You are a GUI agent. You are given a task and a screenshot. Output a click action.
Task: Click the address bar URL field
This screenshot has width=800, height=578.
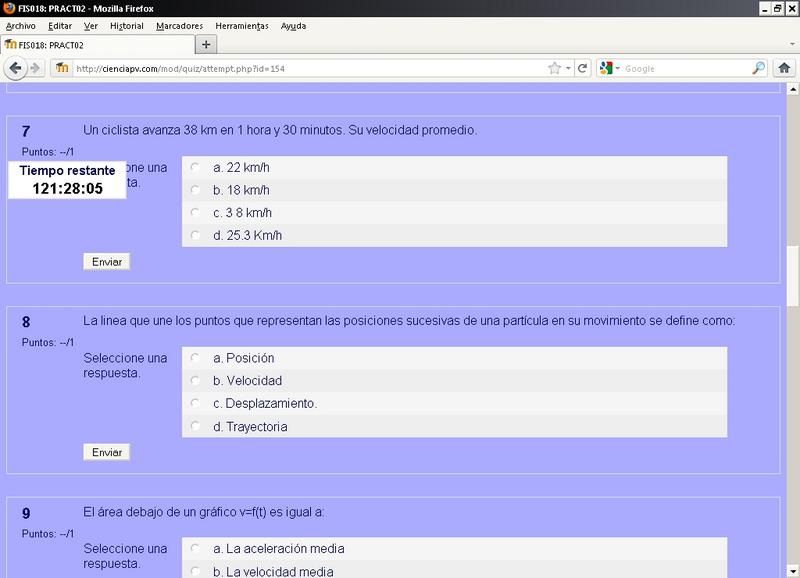click(x=300, y=68)
